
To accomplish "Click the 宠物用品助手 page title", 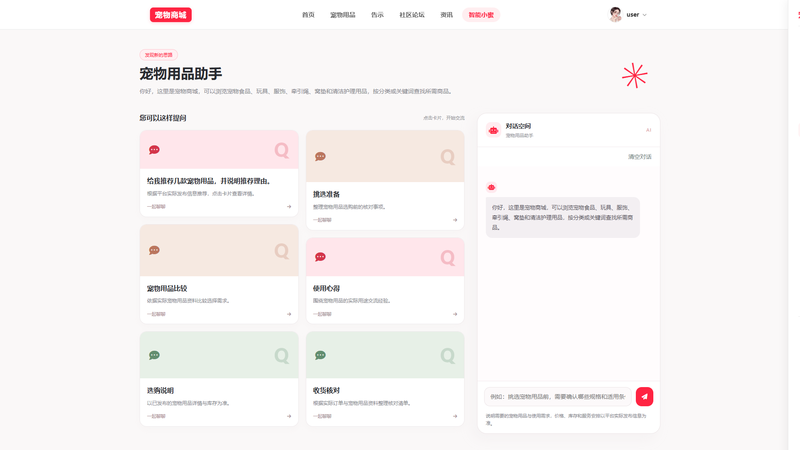I will [181, 74].
